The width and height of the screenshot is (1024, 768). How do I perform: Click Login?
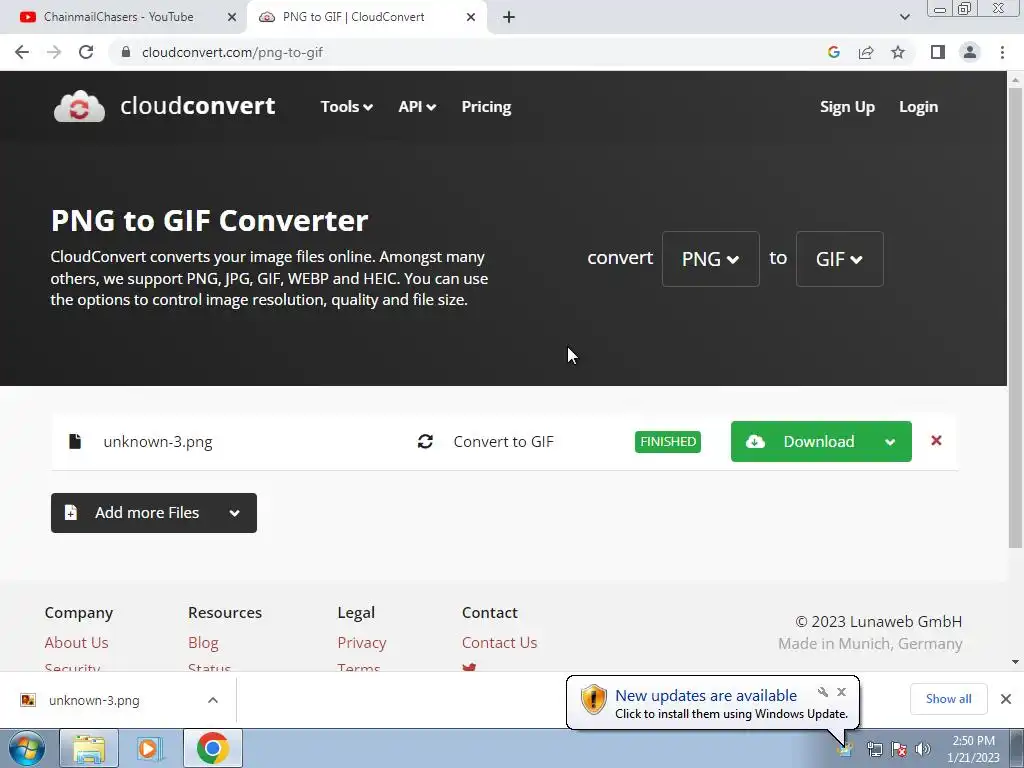(x=918, y=106)
